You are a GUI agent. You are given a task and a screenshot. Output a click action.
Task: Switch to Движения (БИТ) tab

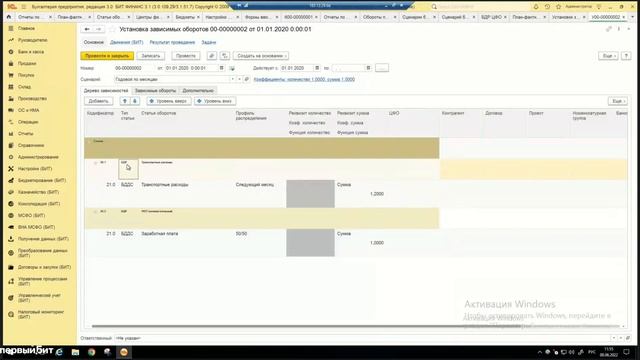click(x=127, y=42)
